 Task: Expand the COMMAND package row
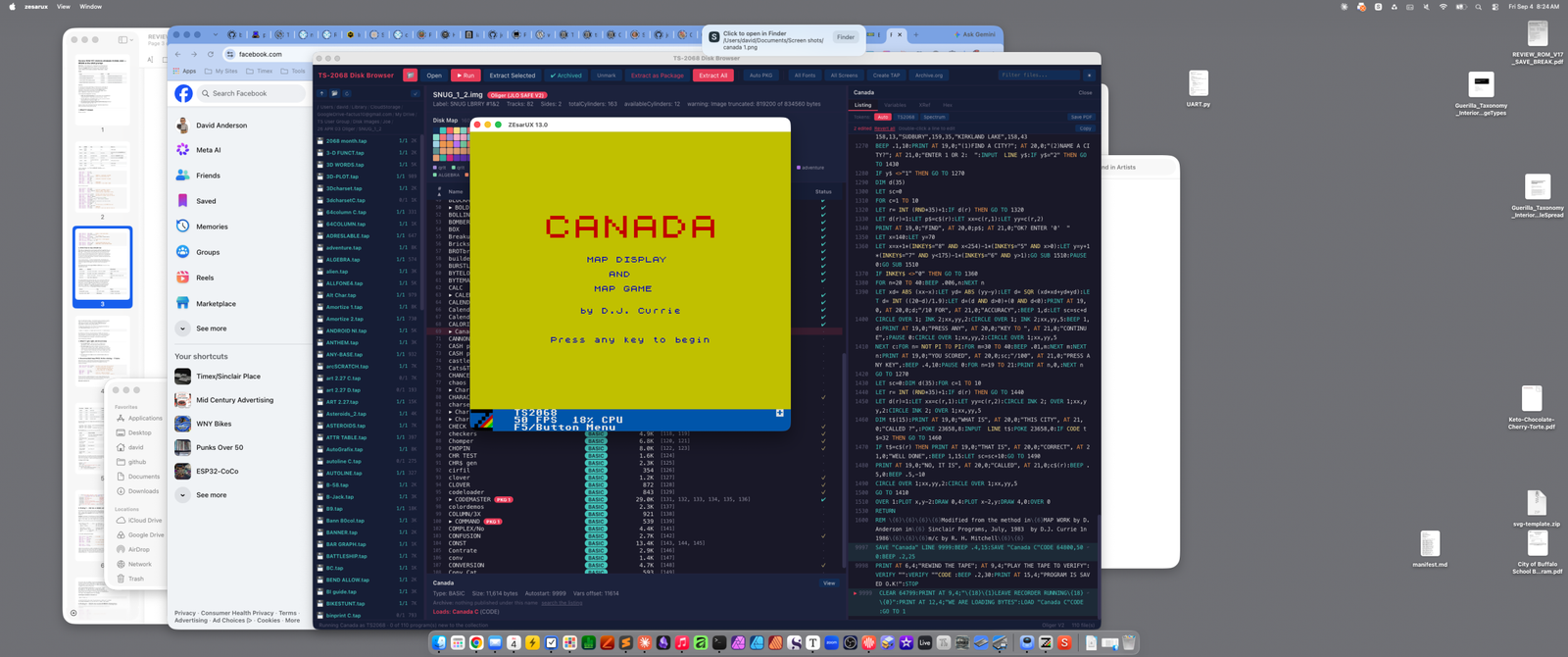point(451,522)
